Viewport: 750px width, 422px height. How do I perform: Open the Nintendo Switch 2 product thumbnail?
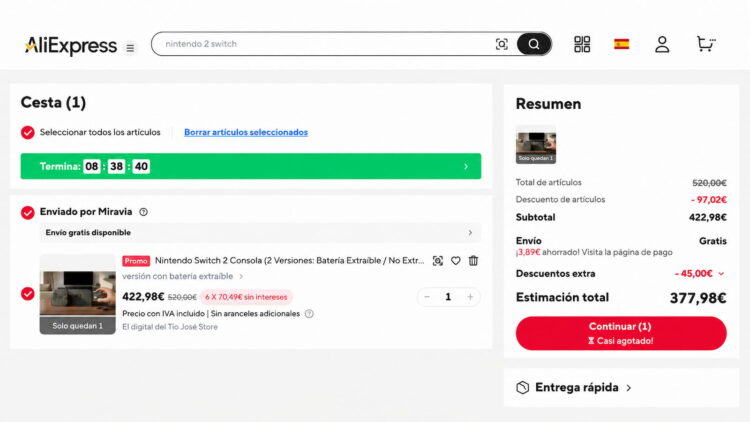[77, 294]
